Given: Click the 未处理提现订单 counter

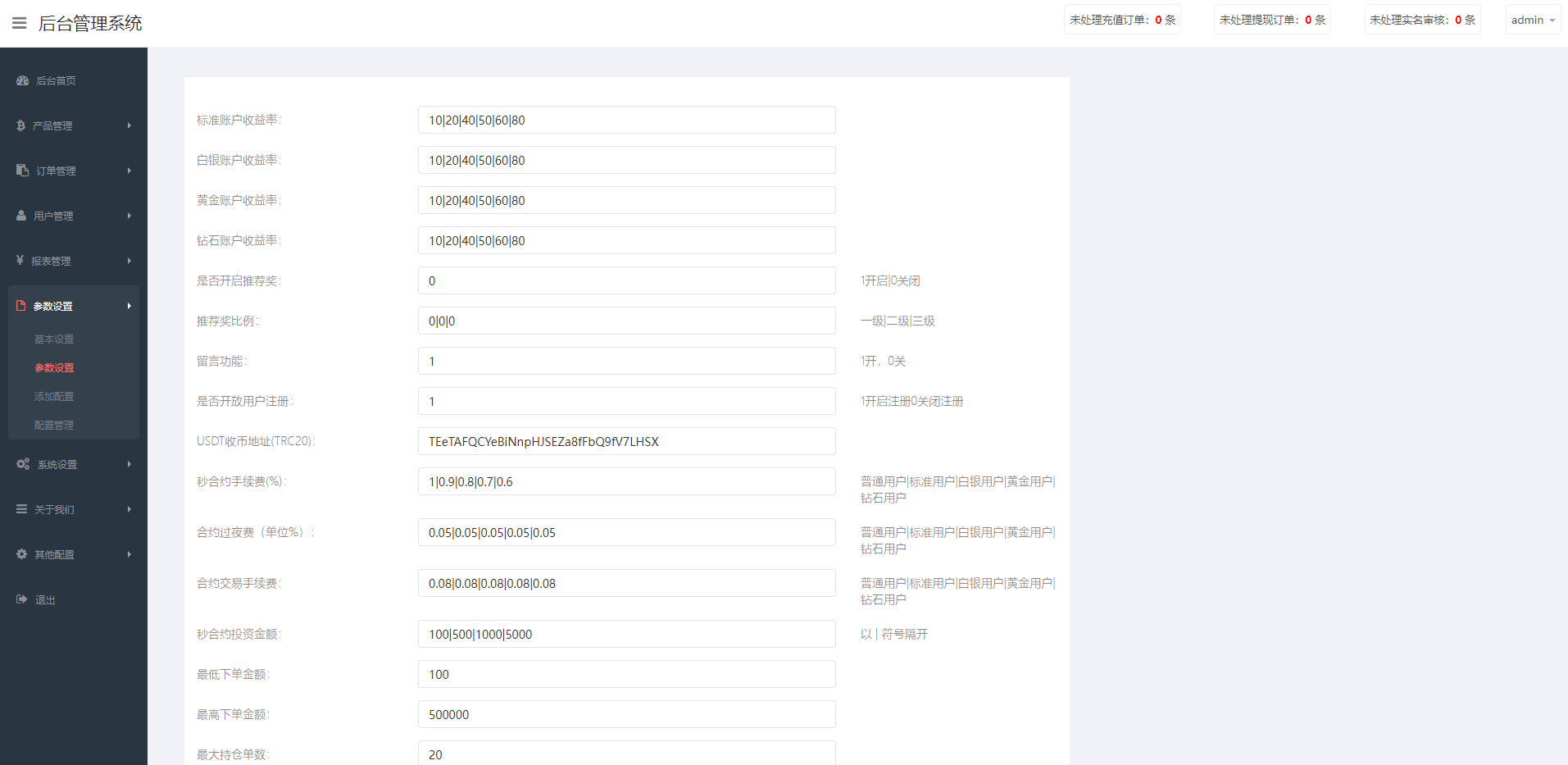Looking at the screenshot, I should 1271,19.
